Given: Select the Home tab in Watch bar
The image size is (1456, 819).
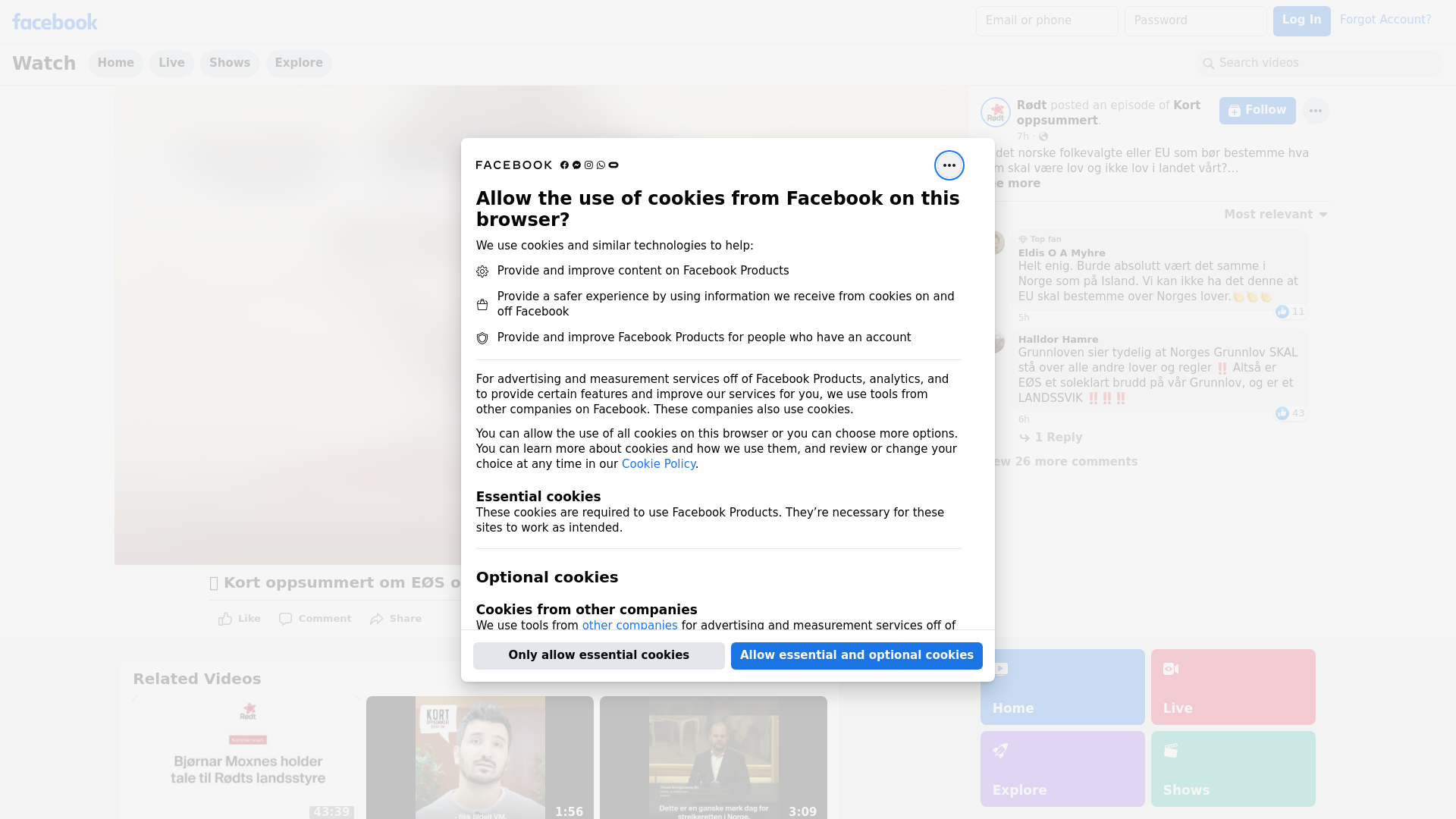Looking at the screenshot, I should tap(115, 63).
